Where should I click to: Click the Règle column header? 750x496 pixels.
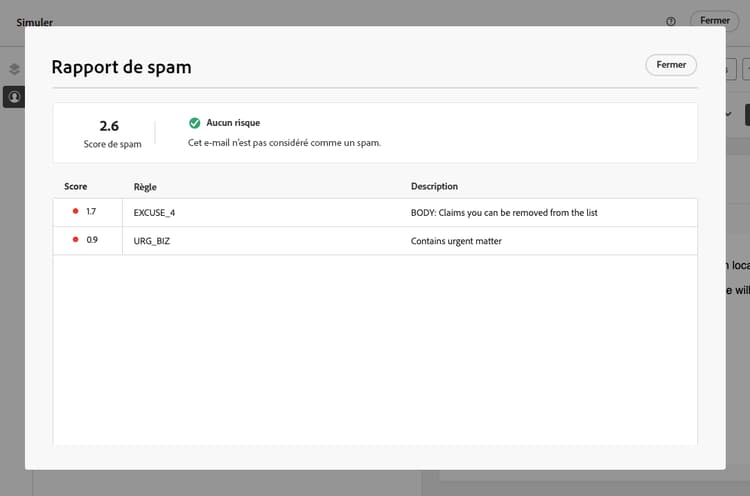145,187
